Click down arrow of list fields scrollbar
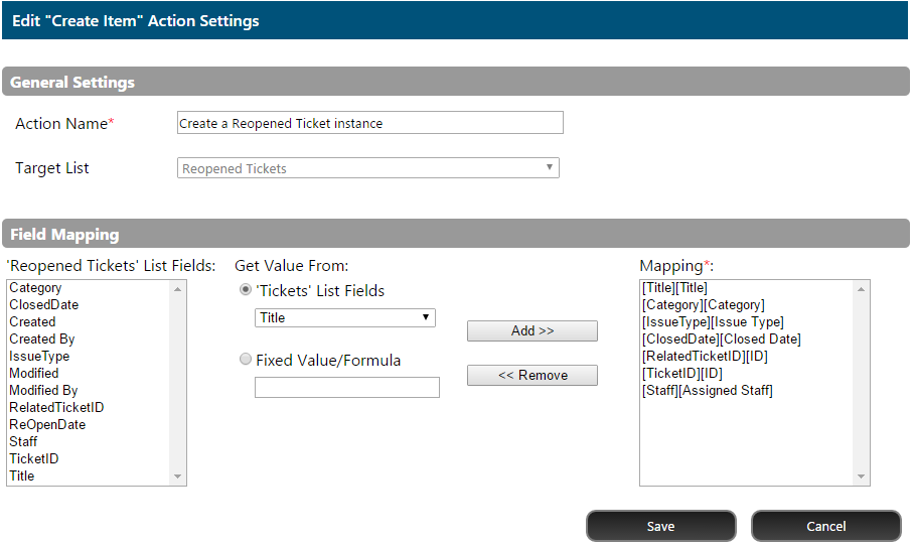The height and width of the screenshot is (546, 911). click(x=178, y=476)
